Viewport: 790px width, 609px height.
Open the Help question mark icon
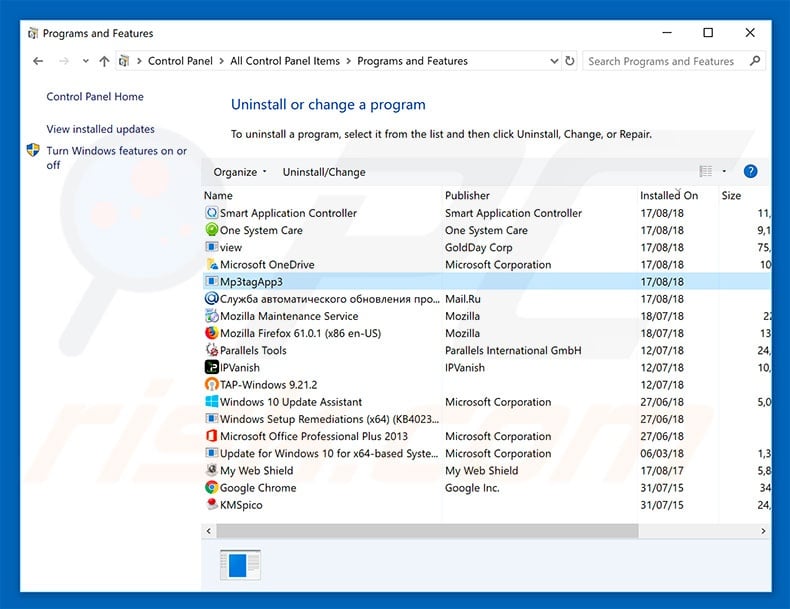[x=750, y=171]
